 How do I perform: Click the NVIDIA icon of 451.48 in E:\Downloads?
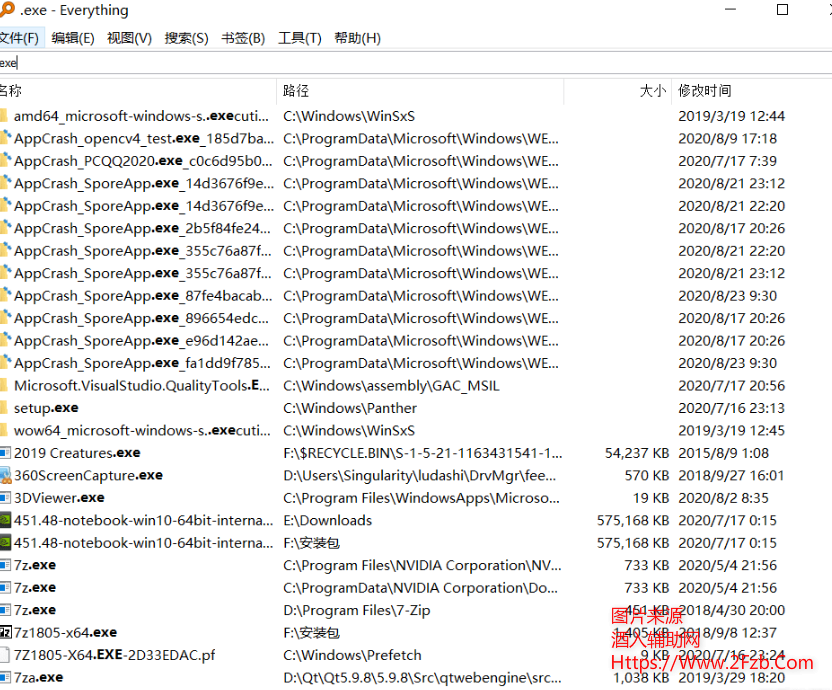tap(5, 520)
